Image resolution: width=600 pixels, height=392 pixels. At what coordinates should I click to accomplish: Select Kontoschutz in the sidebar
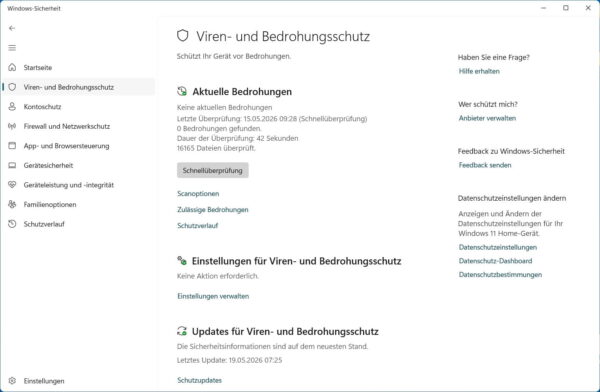78,106
